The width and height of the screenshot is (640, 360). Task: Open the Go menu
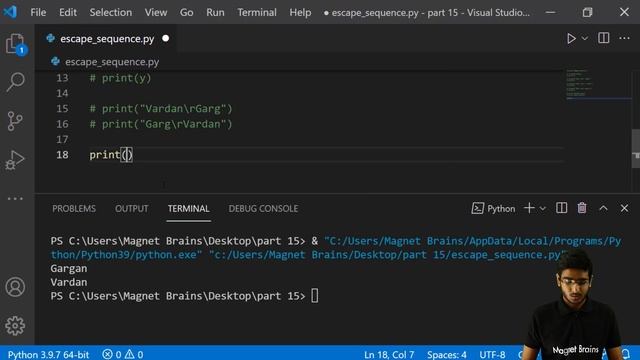coord(187,13)
